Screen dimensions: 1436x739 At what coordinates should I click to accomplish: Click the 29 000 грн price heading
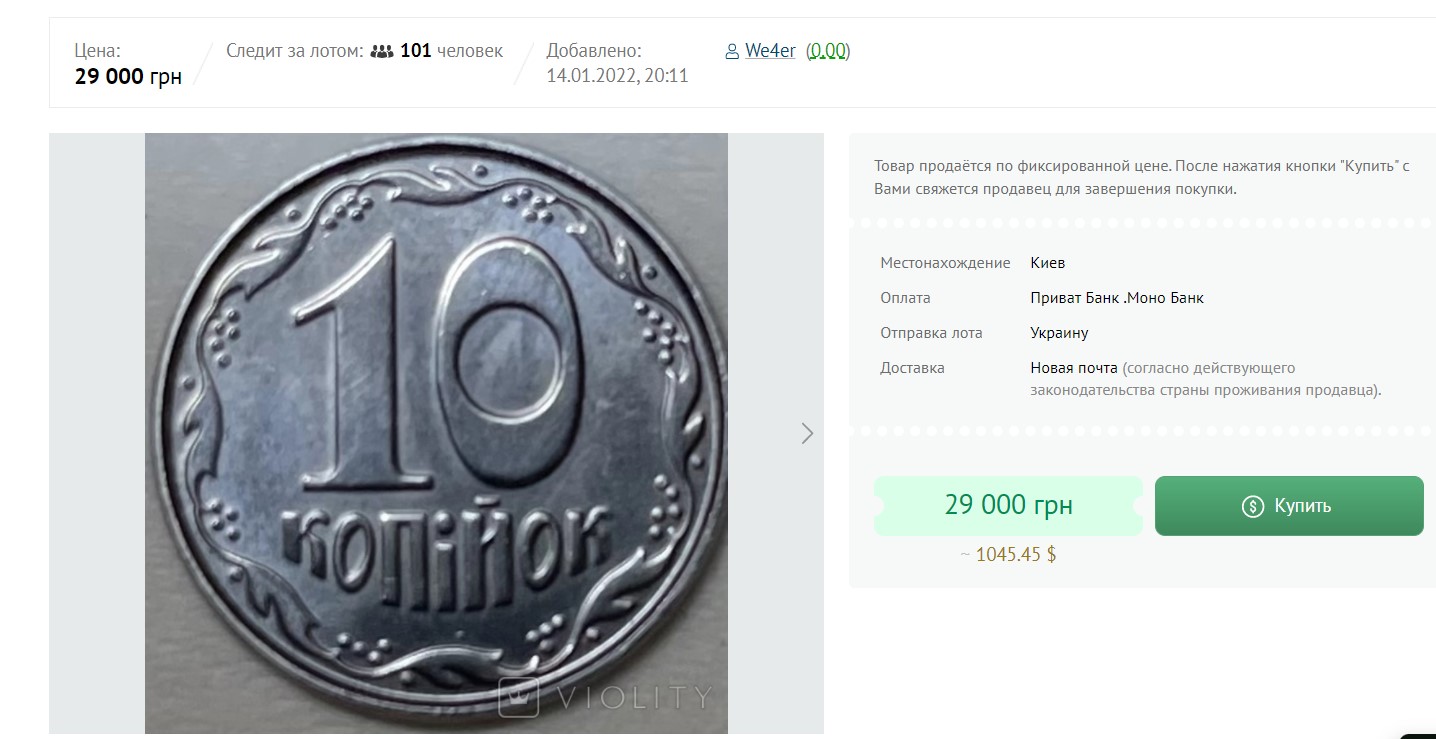(x=128, y=76)
